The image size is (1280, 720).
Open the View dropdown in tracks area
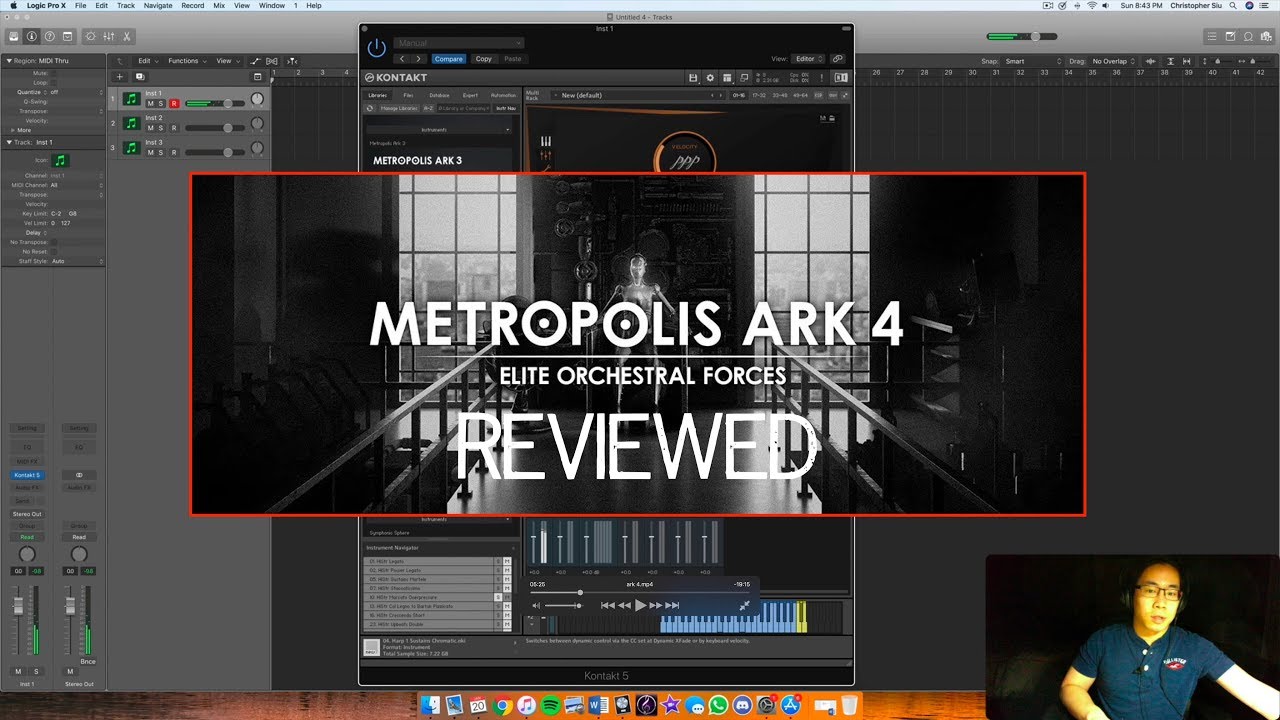click(x=227, y=61)
